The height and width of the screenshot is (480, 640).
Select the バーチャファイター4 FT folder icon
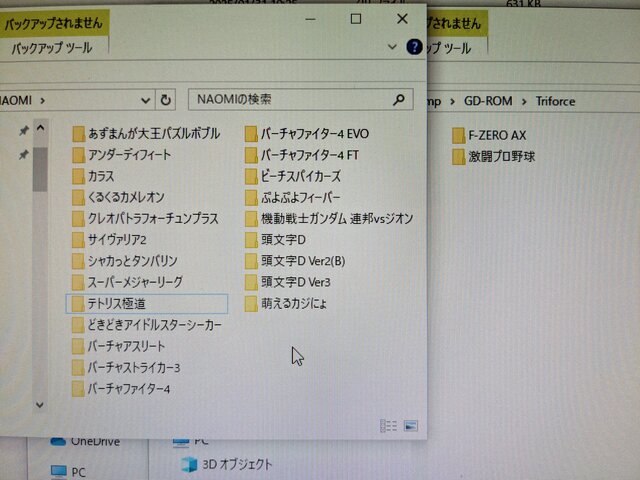click(x=251, y=155)
